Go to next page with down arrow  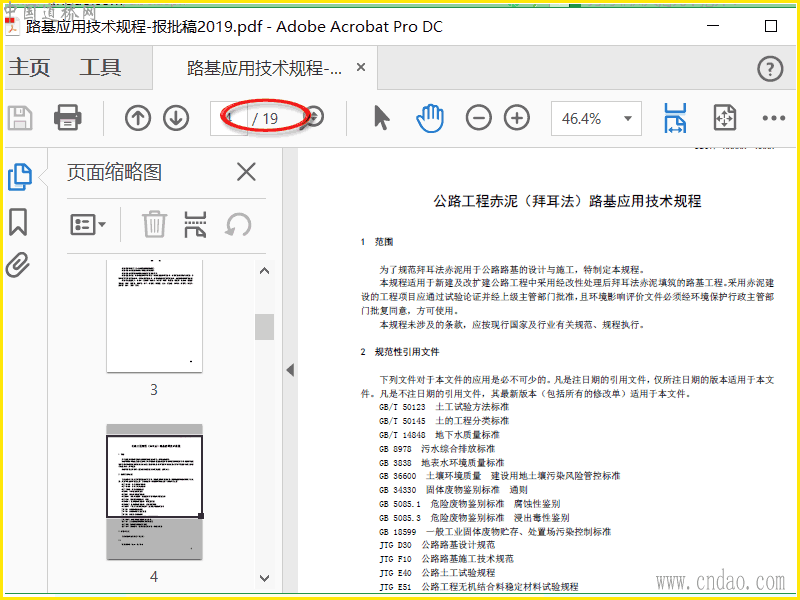[x=176, y=118]
